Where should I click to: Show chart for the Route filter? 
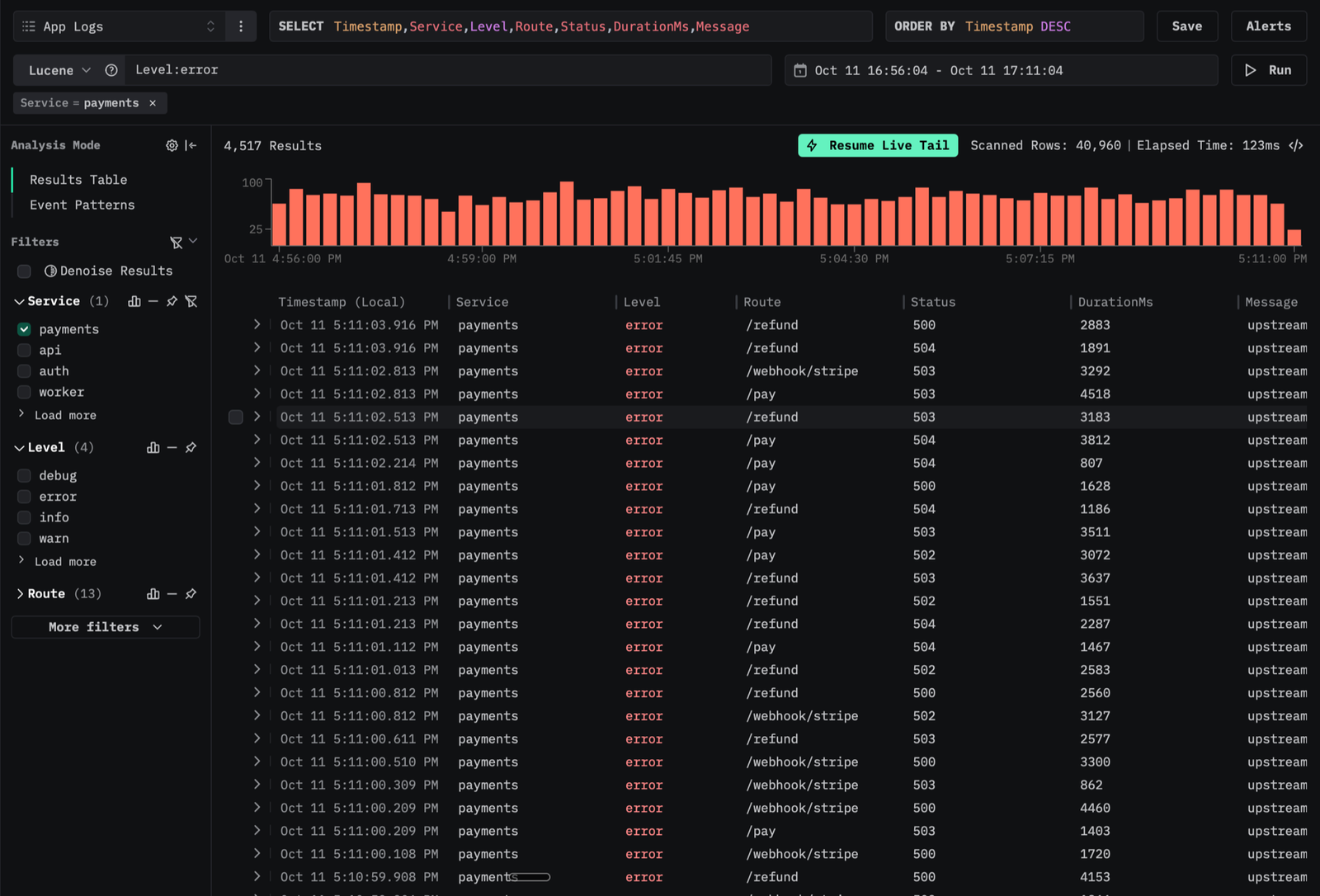pos(153,594)
